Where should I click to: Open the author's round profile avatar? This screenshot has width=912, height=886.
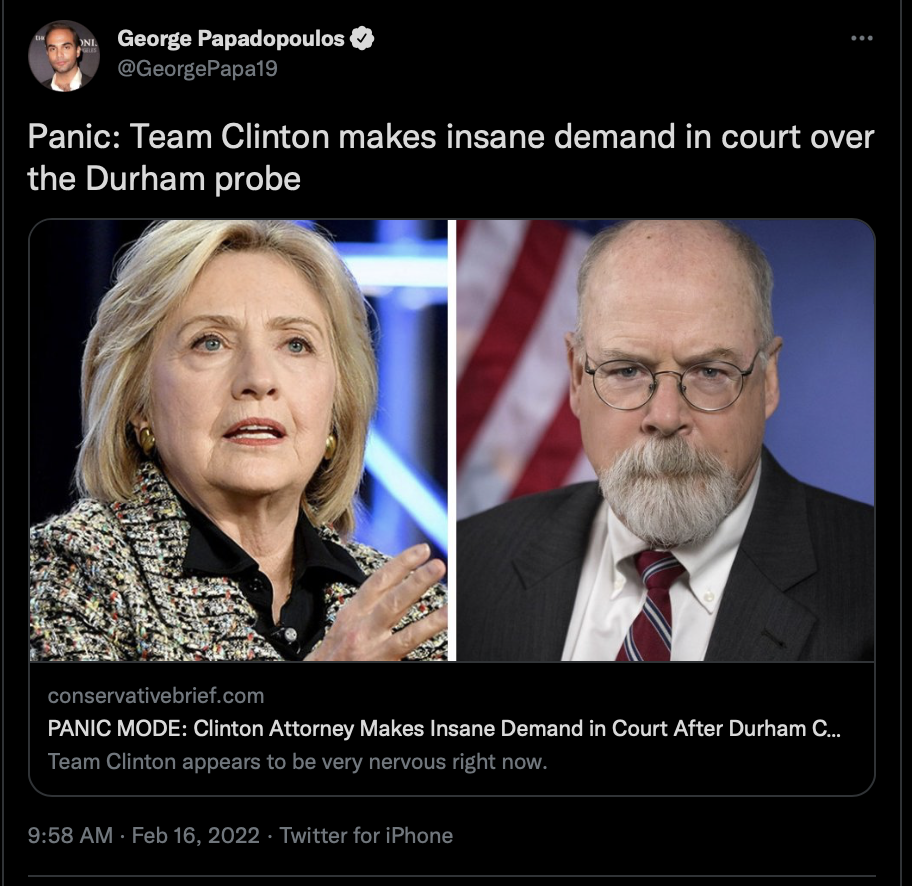coord(63,56)
